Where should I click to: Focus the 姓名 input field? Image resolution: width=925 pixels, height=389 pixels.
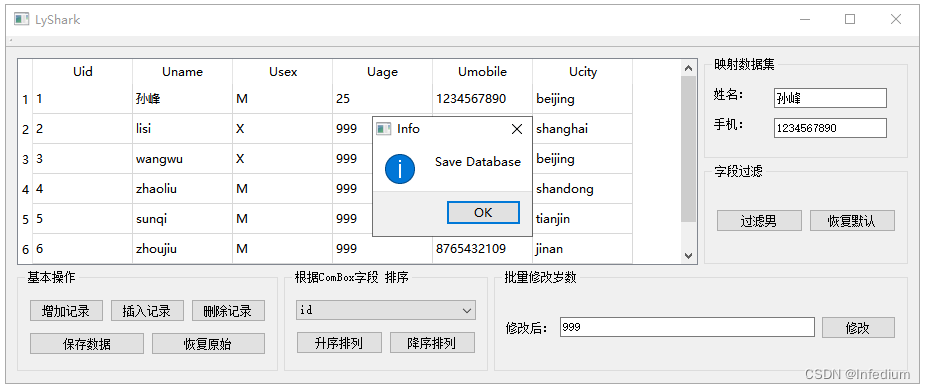coord(830,98)
